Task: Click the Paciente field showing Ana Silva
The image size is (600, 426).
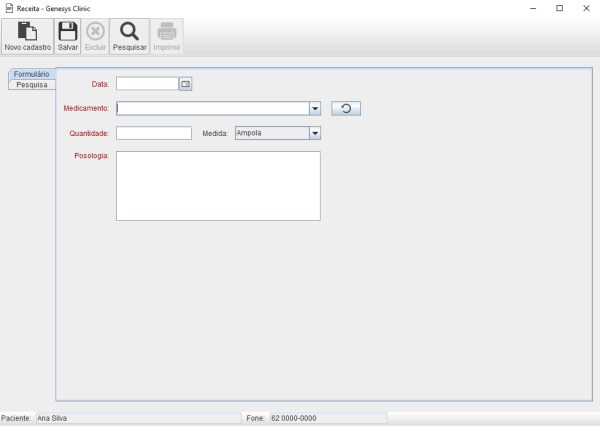Action: (x=137, y=418)
